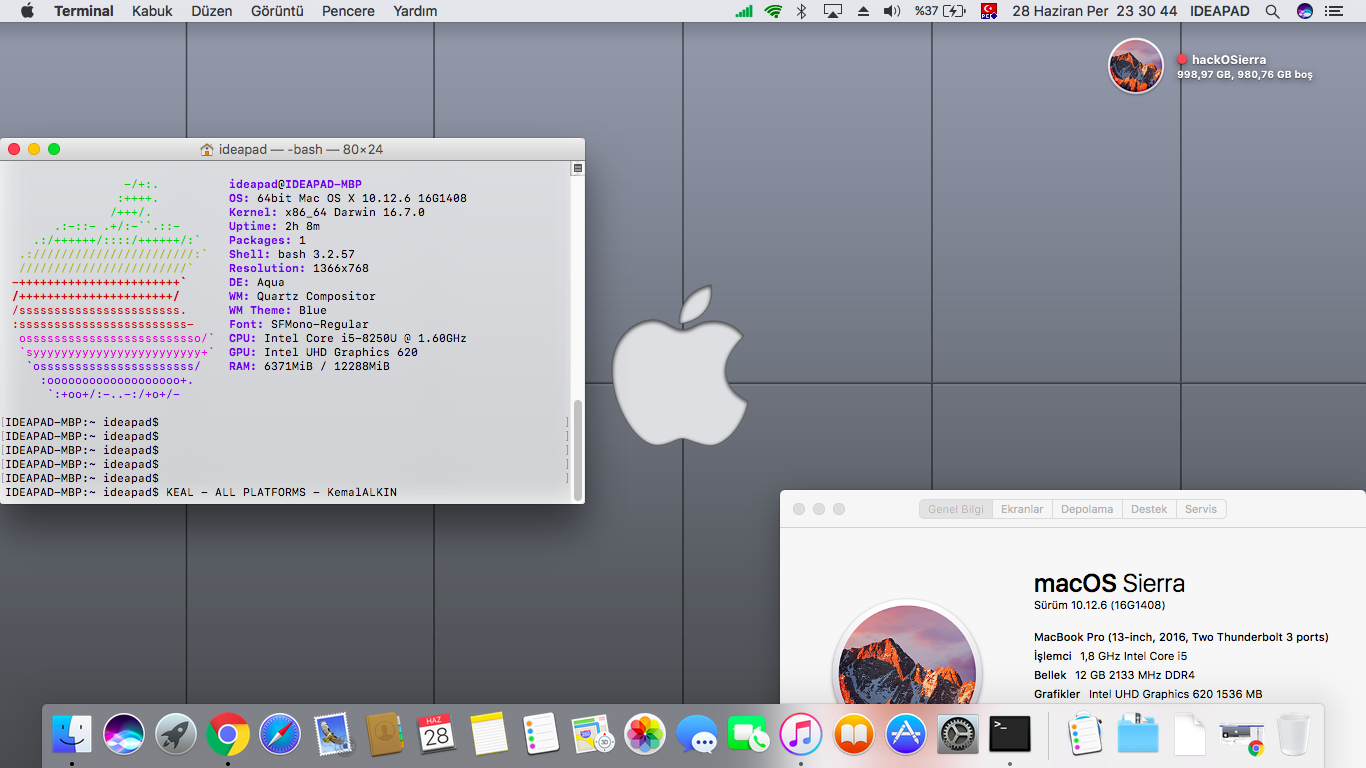Open Google Chrome from the dock
1366x768 pixels.
coord(228,735)
